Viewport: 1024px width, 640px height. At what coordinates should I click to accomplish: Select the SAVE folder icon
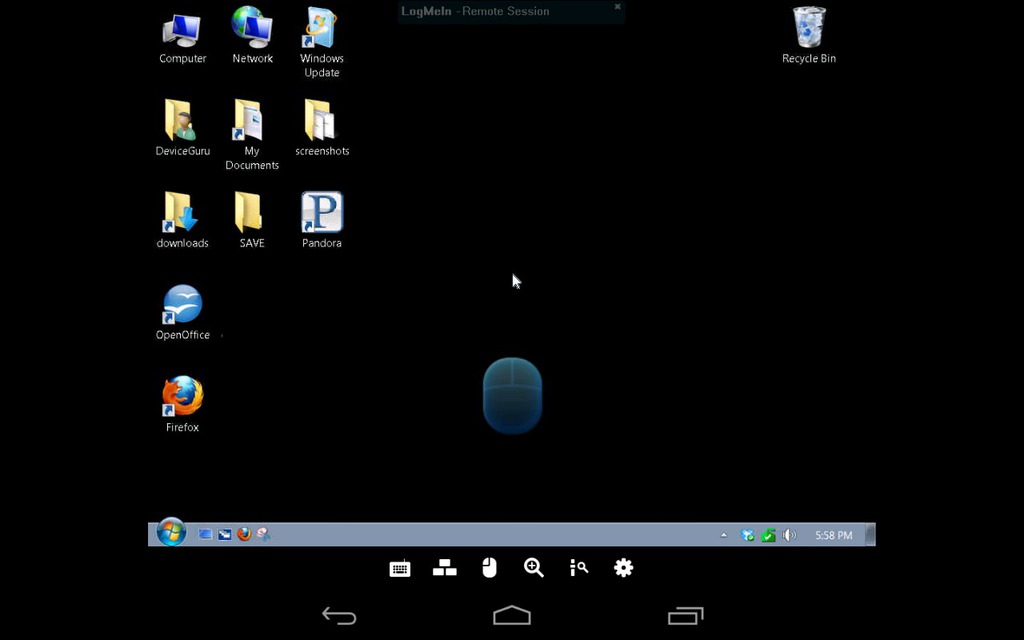click(x=251, y=220)
